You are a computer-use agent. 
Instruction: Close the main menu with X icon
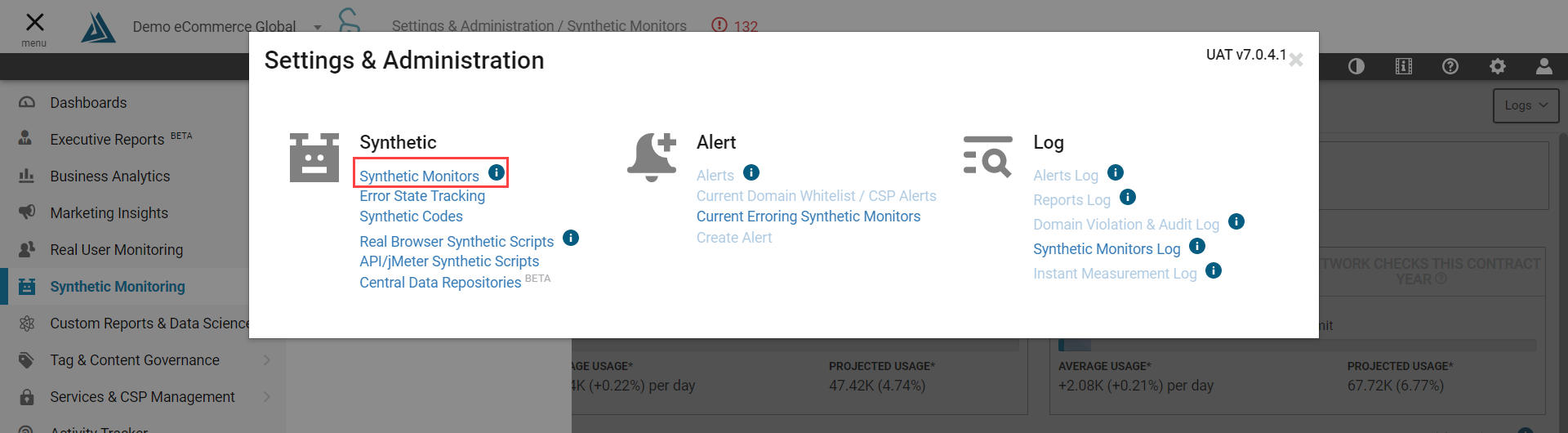pos(34,22)
